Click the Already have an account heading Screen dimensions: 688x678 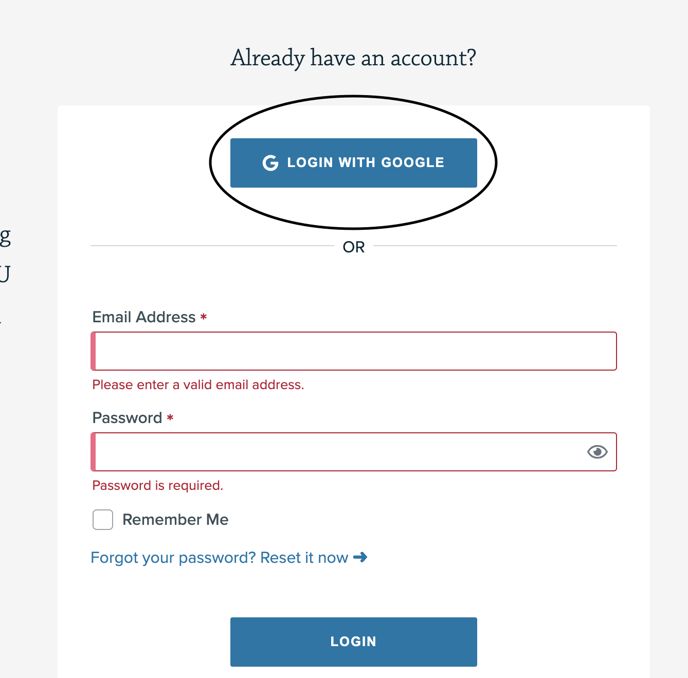pyautogui.click(x=353, y=58)
